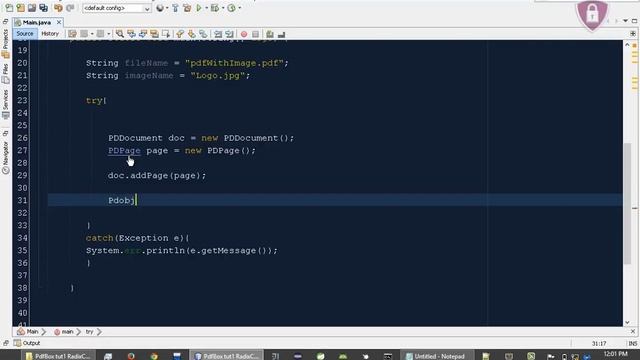Screen dimensions: 640x360
Task: Click Find Next Occurrence icon
Action: coord(142,34)
